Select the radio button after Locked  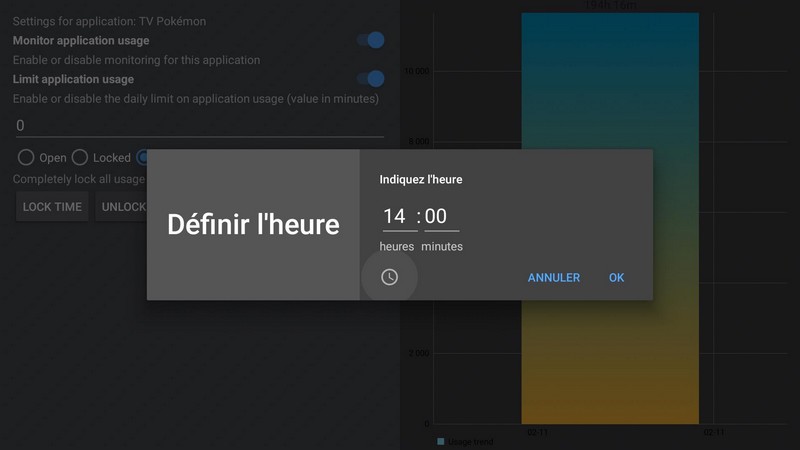(x=143, y=158)
